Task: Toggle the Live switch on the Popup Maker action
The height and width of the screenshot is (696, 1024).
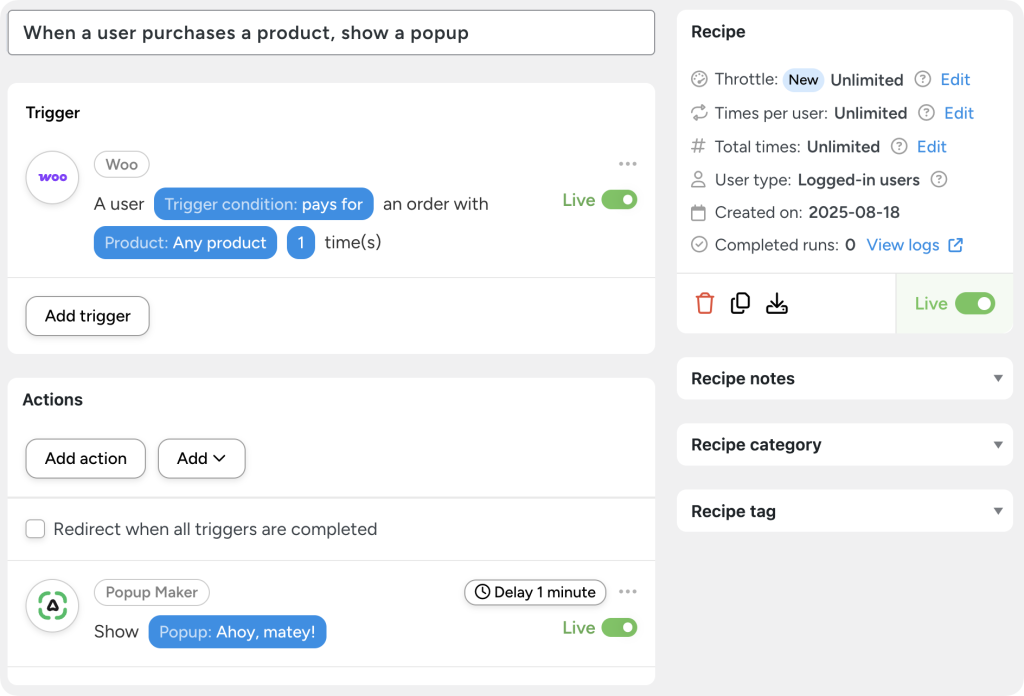Action: pyautogui.click(x=622, y=627)
